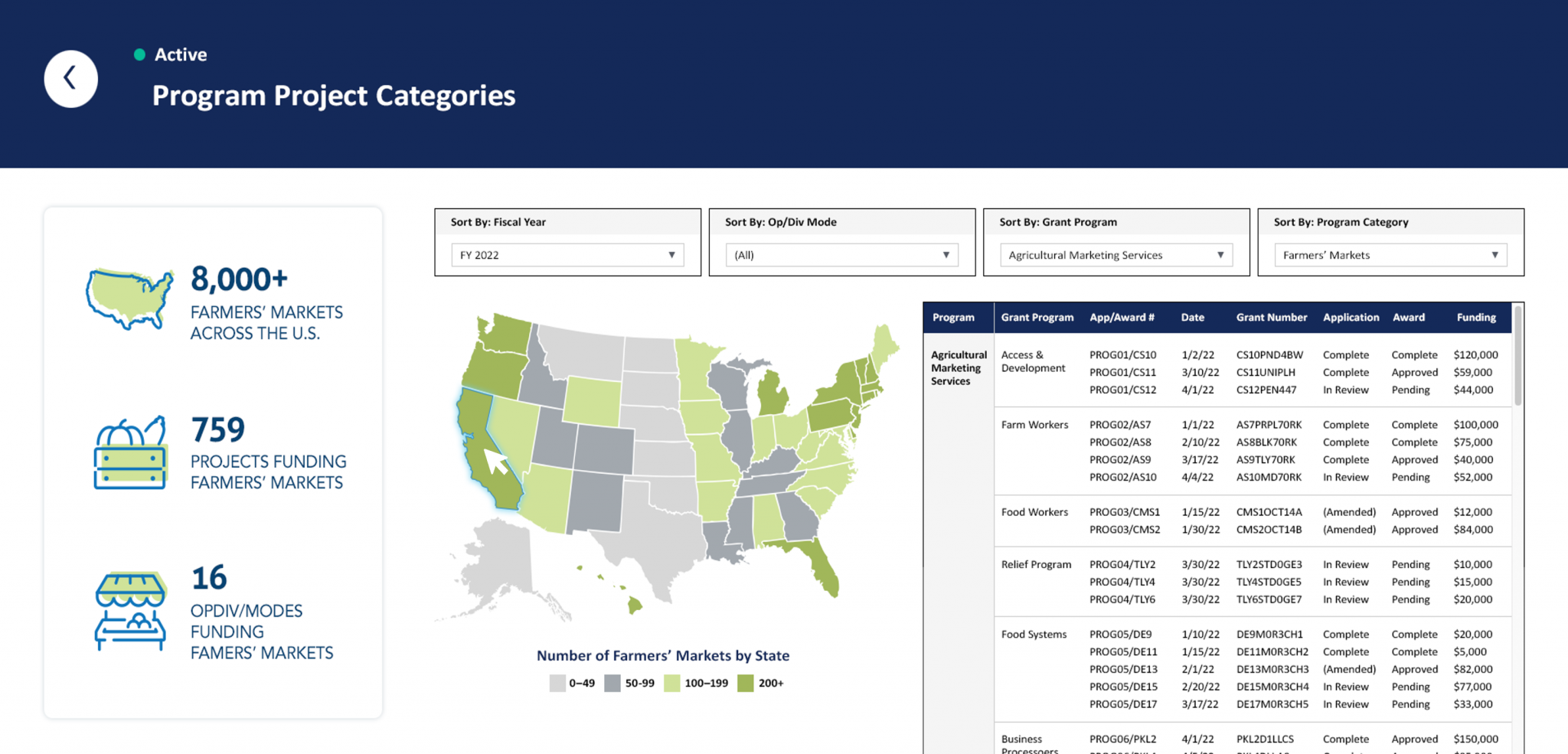Click the green Active status dot
Screen dimensions: 1568x754
tap(139, 54)
